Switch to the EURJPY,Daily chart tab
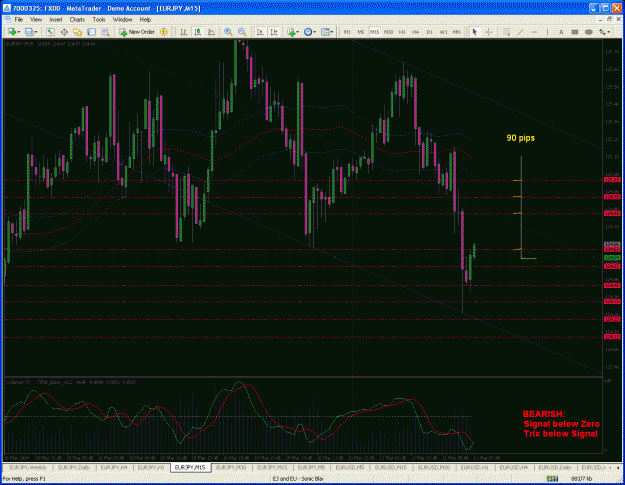625x485 pixels. click(74, 467)
